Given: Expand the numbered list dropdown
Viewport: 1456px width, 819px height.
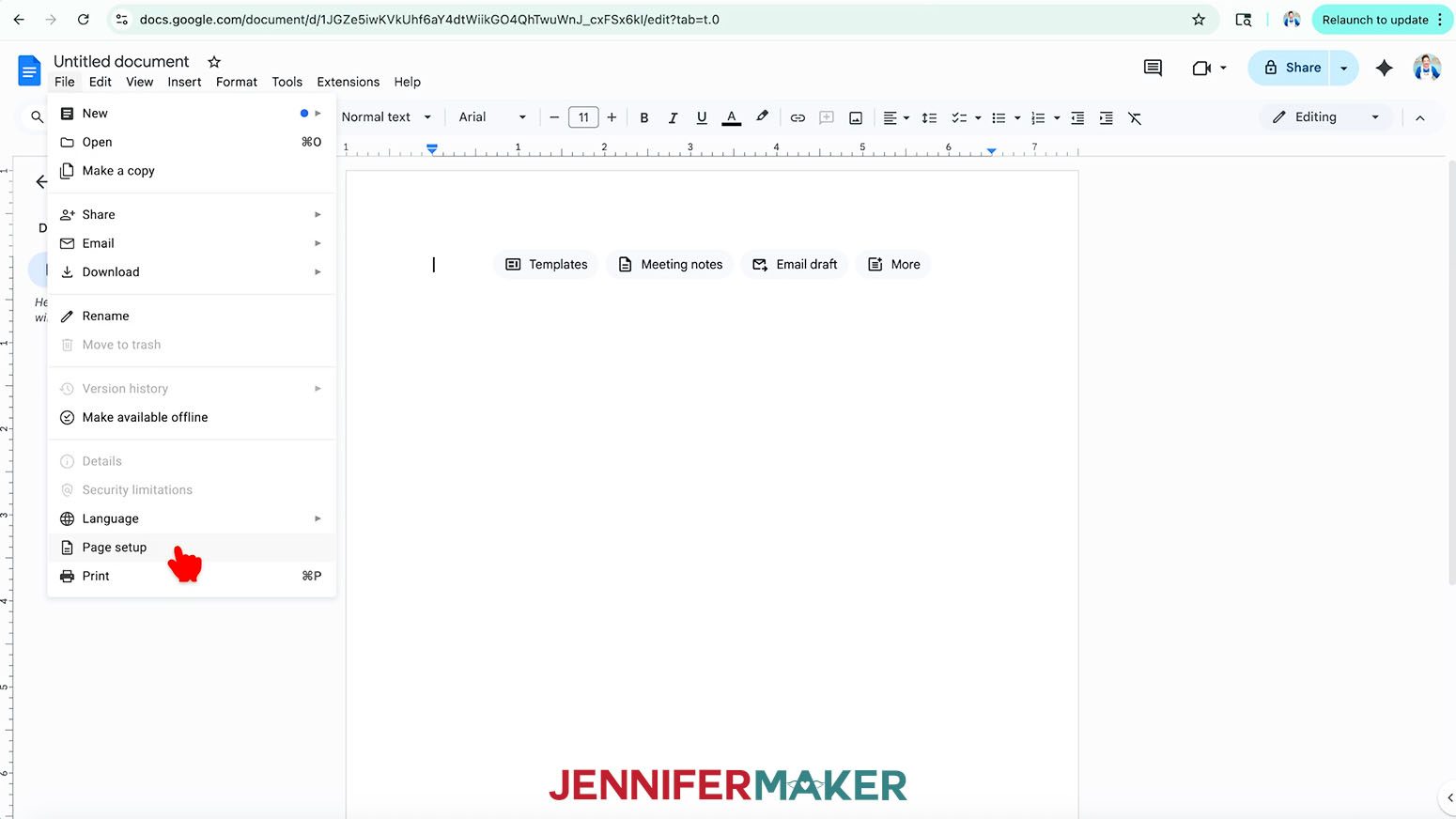Looking at the screenshot, I should [1057, 117].
